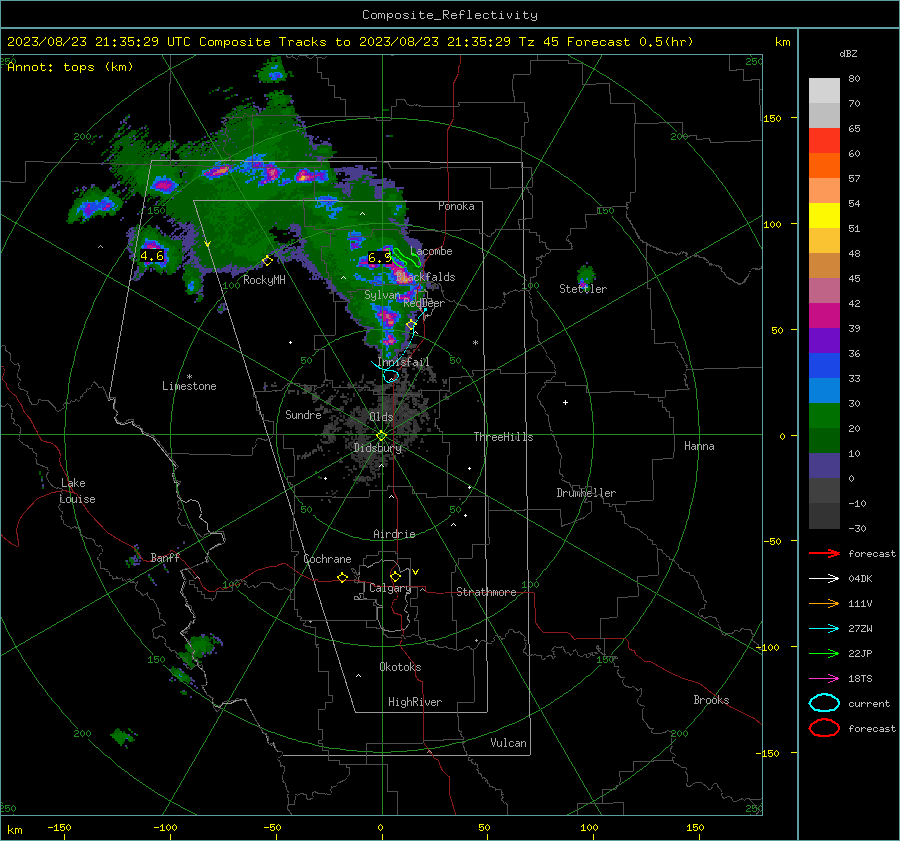
Task: Click the yellow diamond marker at Calgary
Action: tap(395, 576)
